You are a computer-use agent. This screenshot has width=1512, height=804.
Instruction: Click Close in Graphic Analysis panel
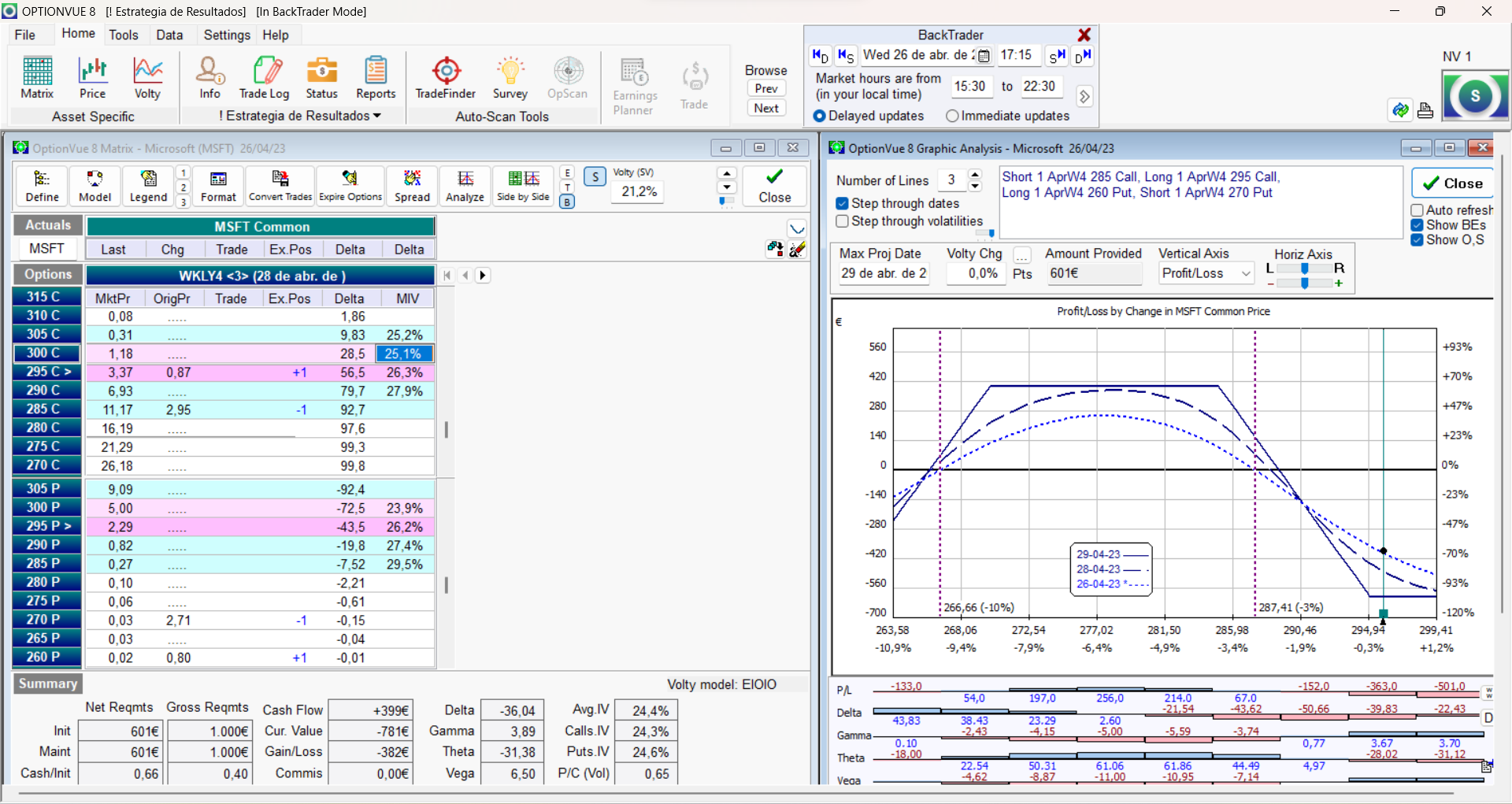(x=1453, y=183)
